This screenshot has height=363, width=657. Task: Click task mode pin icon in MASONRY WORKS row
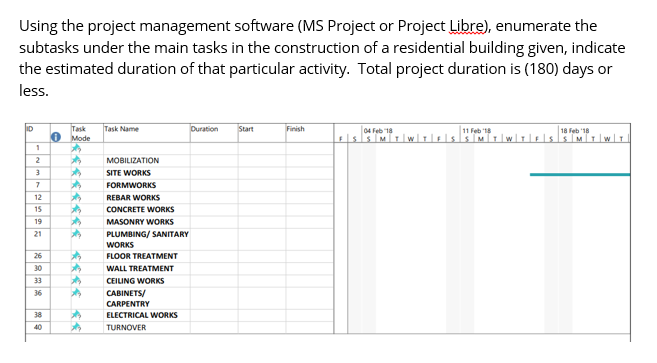76,221
